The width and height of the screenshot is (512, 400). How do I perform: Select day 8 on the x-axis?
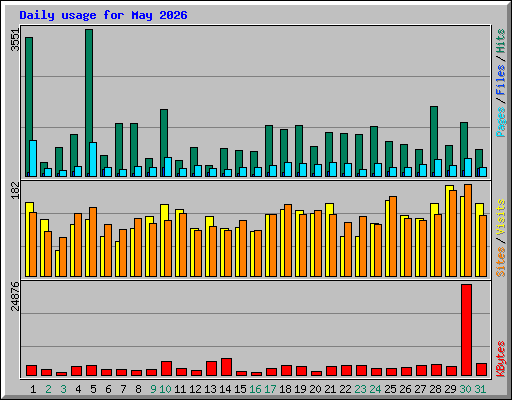coord(138,389)
